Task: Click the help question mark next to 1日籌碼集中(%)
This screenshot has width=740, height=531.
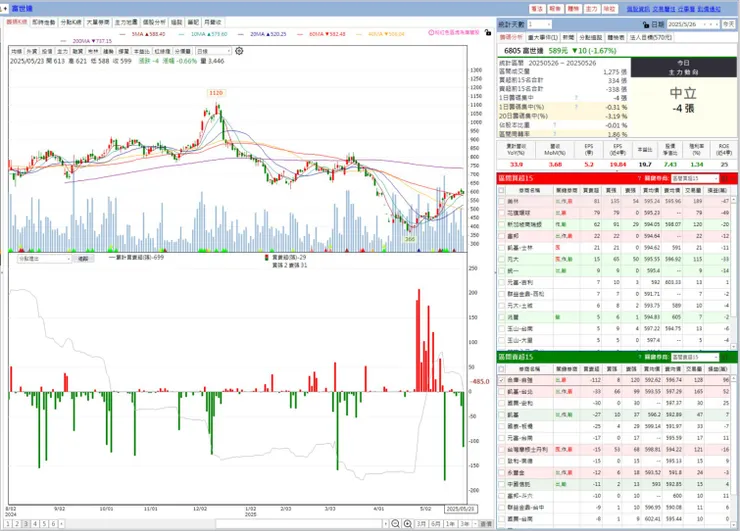Action: [x=576, y=107]
